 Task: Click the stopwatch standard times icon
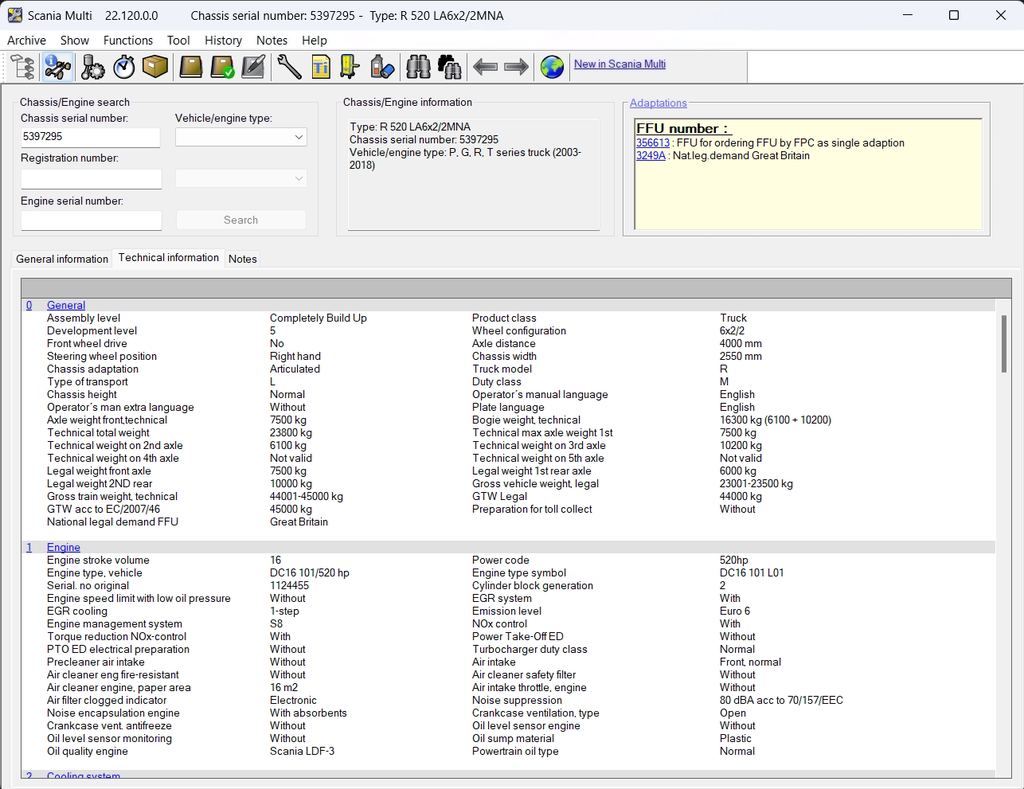pos(124,67)
